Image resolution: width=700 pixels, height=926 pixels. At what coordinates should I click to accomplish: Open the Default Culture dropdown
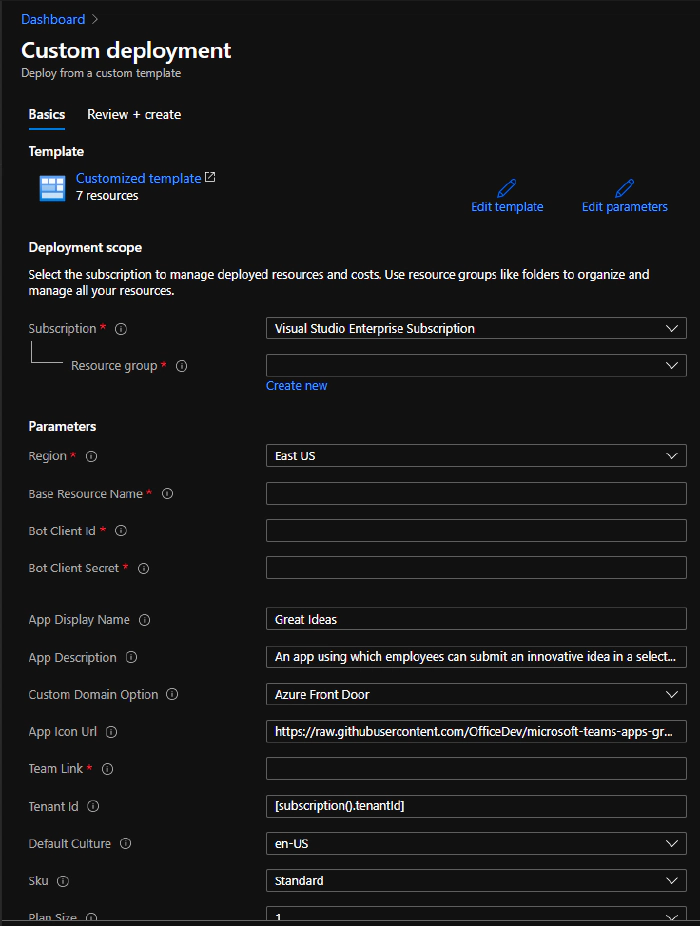[476, 843]
